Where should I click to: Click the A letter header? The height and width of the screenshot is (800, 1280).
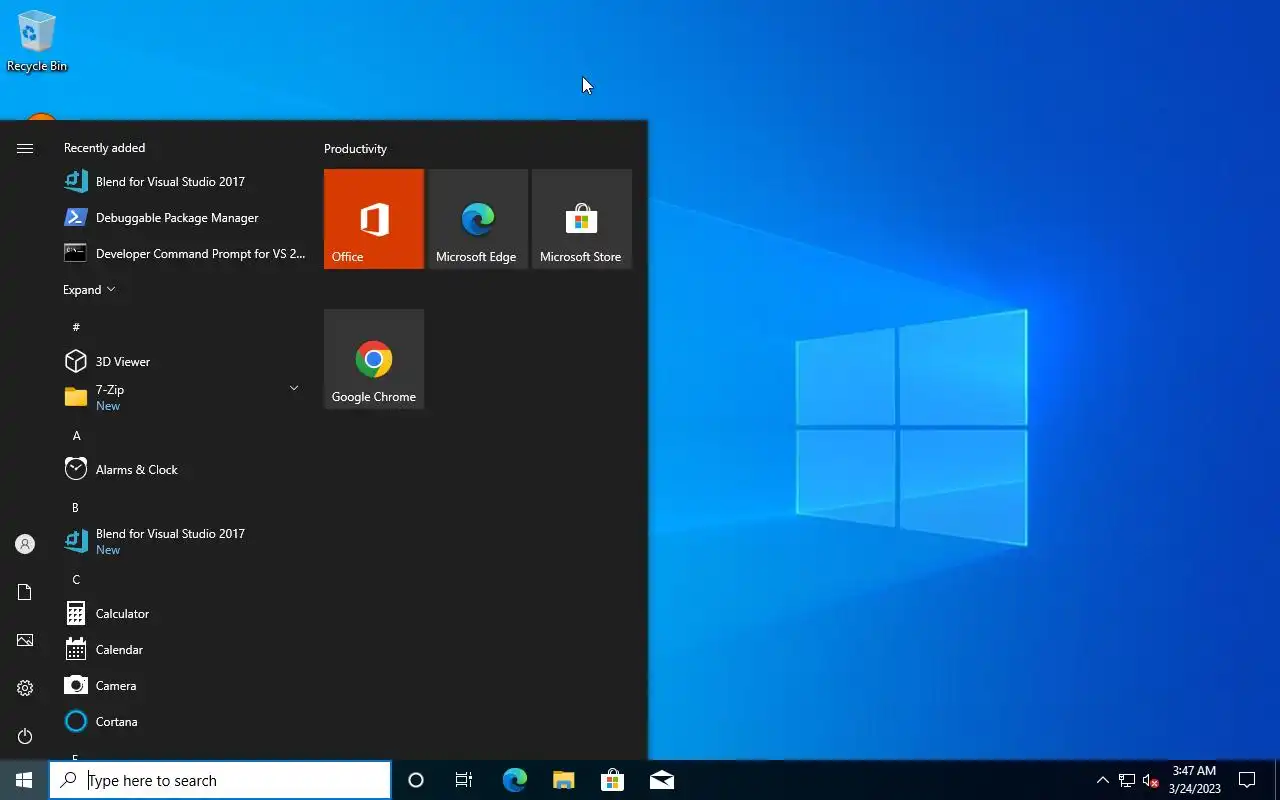tap(76, 435)
